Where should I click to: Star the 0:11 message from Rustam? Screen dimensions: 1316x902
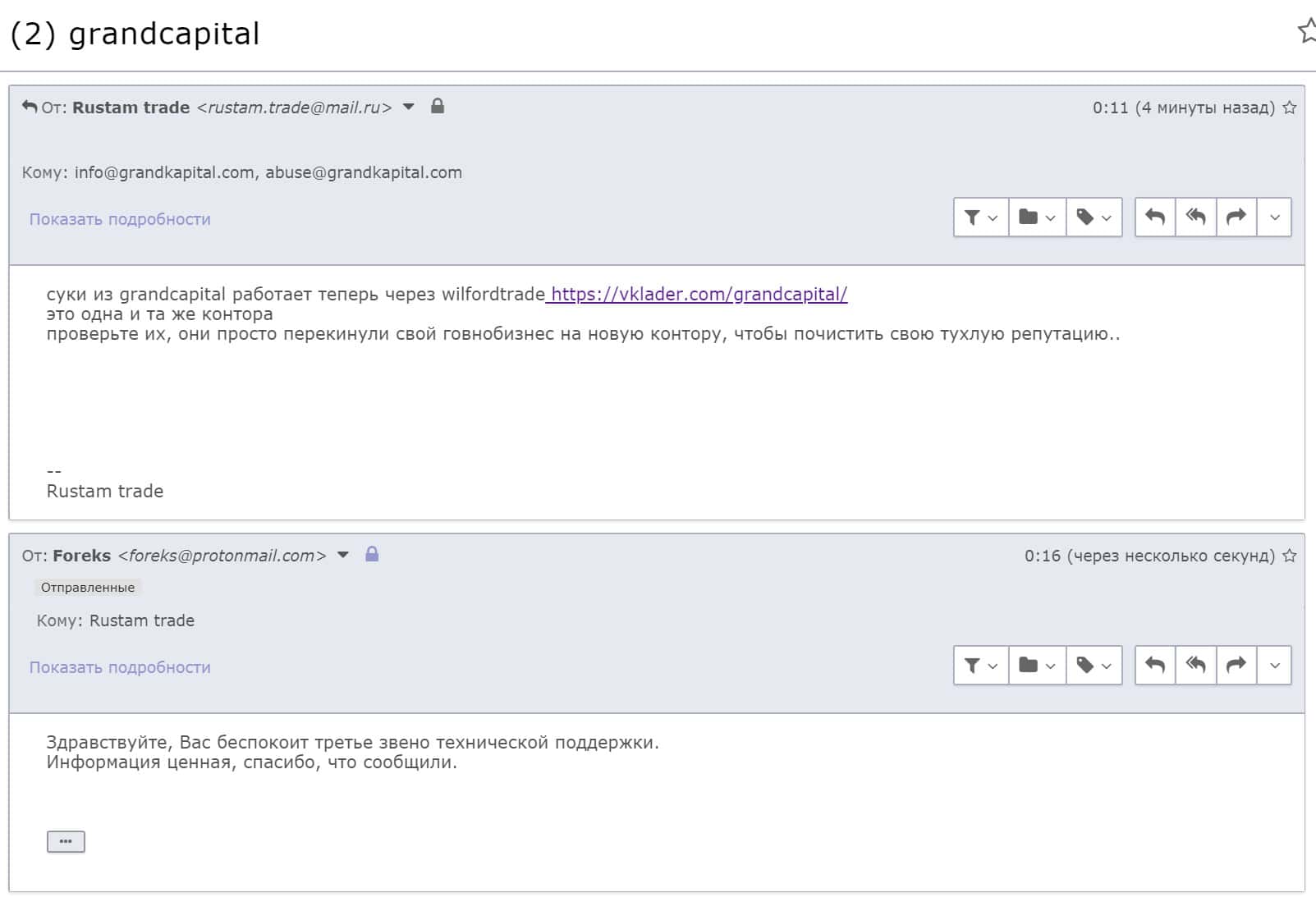[1290, 108]
